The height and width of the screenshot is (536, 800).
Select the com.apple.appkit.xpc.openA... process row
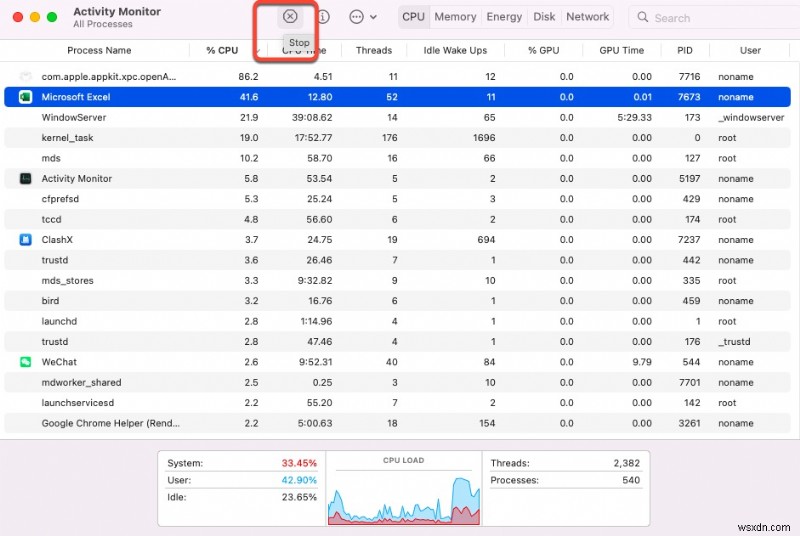point(397,76)
